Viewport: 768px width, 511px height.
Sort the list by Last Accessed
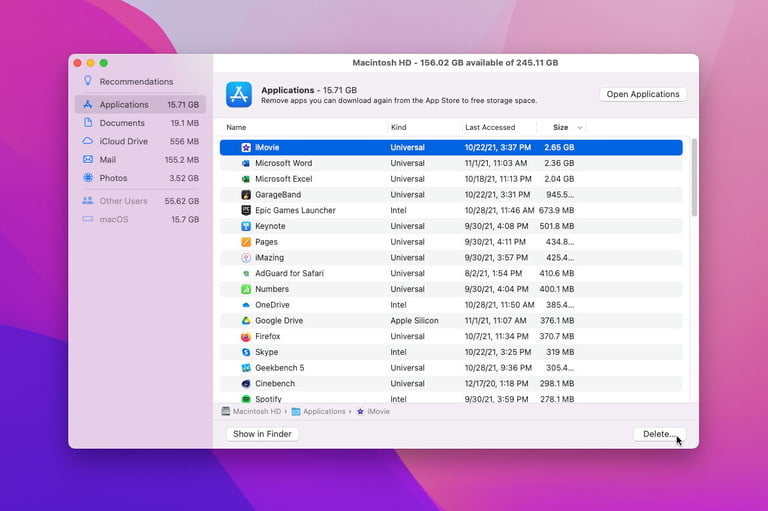[x=490, y=127]
